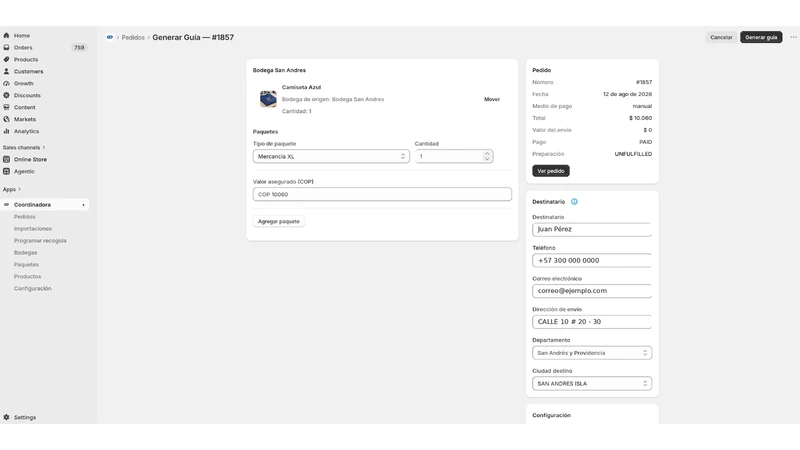Image resolution: width=800 pixels, height=450 pixels.
Task: Click the Customers person icon
Action: click(x=6, y=71)
